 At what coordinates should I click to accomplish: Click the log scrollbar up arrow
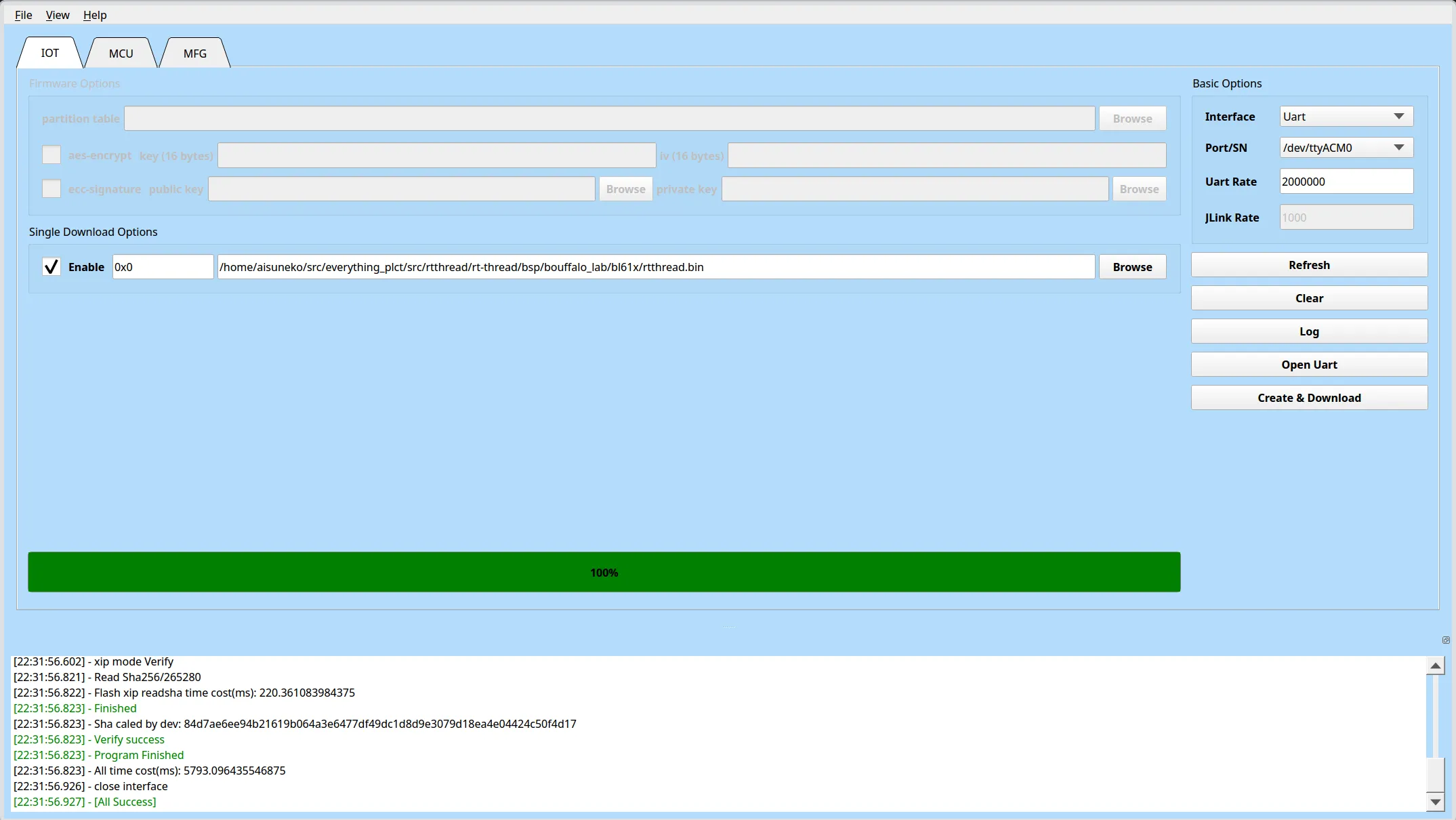[x=1435, y=665]
